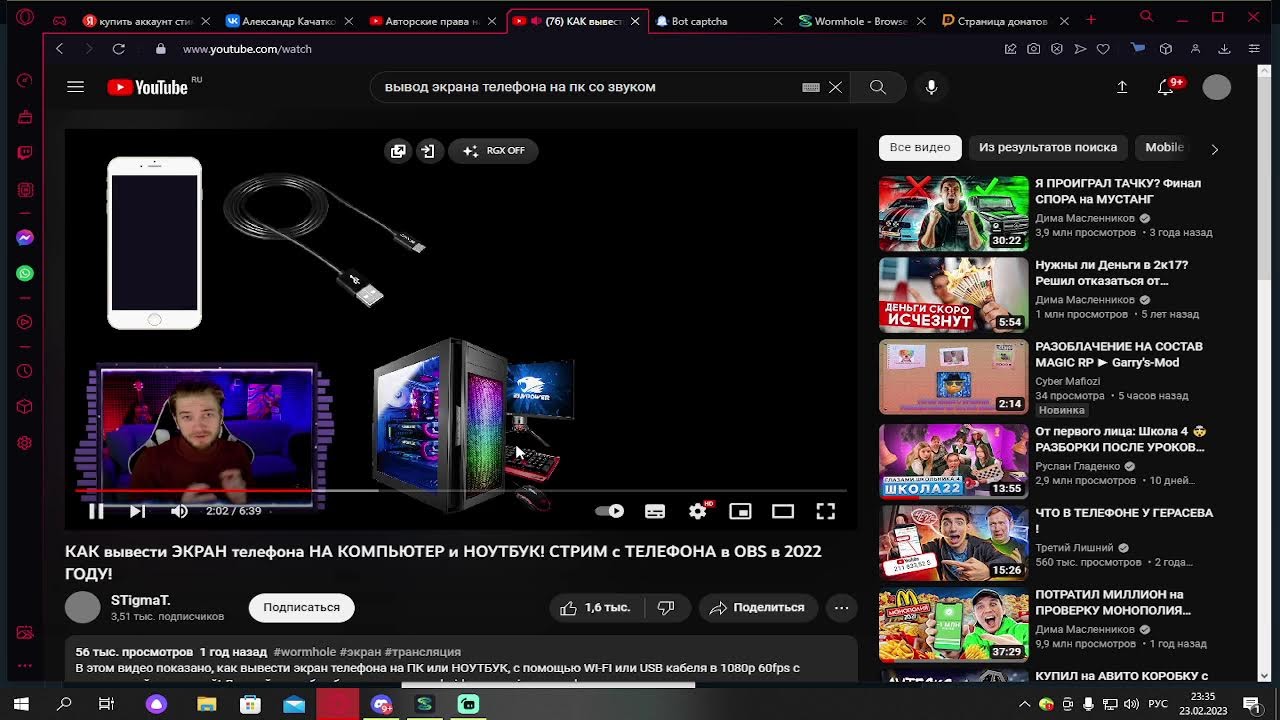Screen dimensions: 1280x720
Task: Share the video via Поделиться
Action: [757, 607]
